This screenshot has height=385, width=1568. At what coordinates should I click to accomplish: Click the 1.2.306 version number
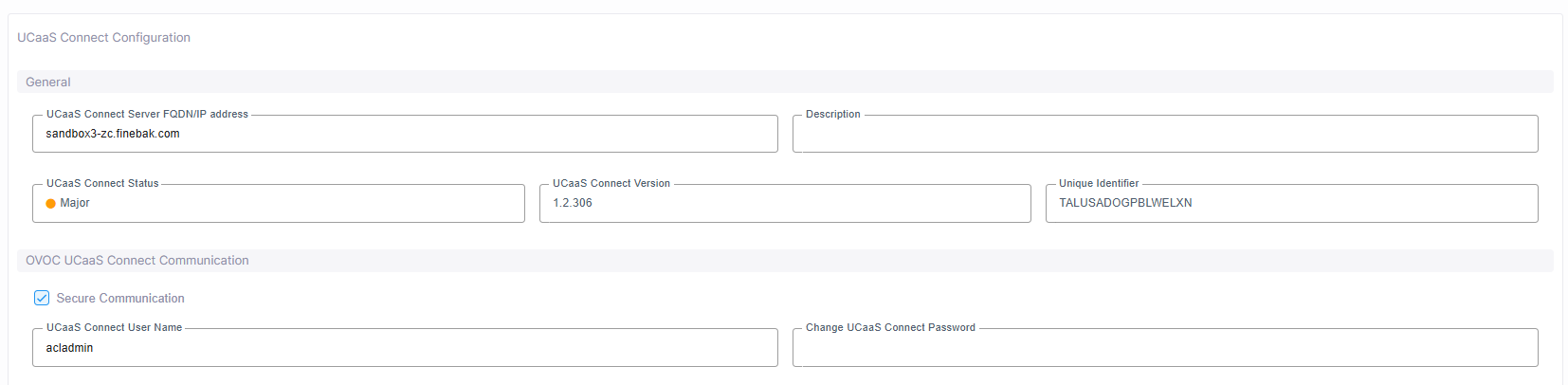[x=573, y=203]
